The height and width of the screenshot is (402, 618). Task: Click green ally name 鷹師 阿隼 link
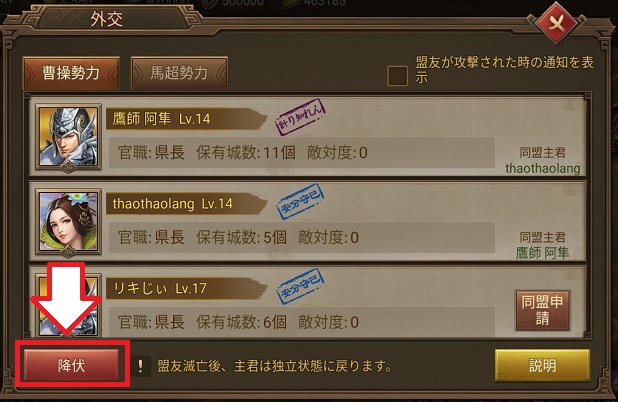click(542, 253)
